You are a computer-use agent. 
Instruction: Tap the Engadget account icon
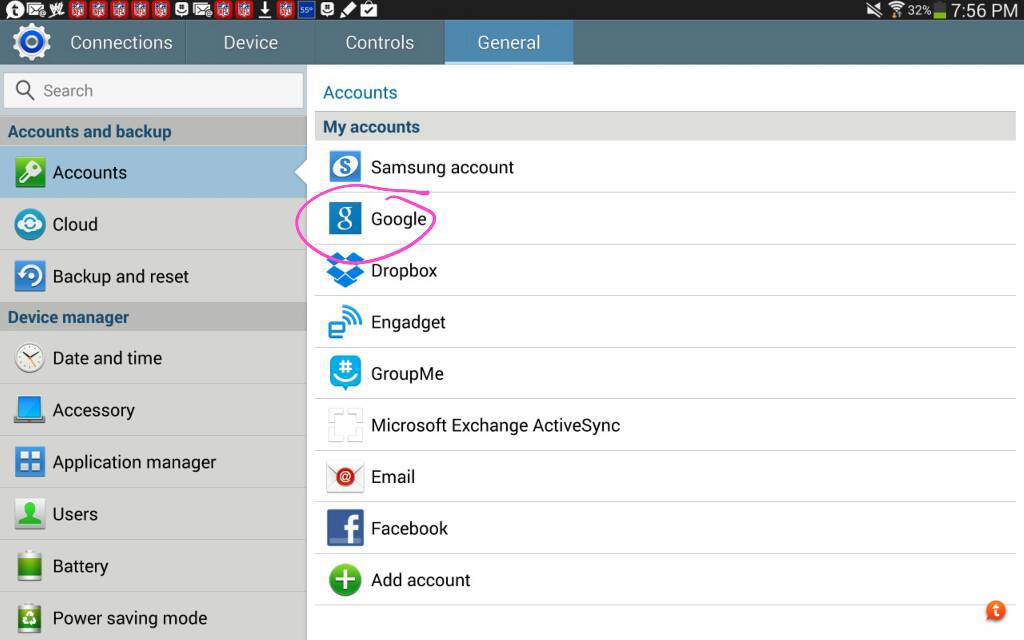click(345, 321)
